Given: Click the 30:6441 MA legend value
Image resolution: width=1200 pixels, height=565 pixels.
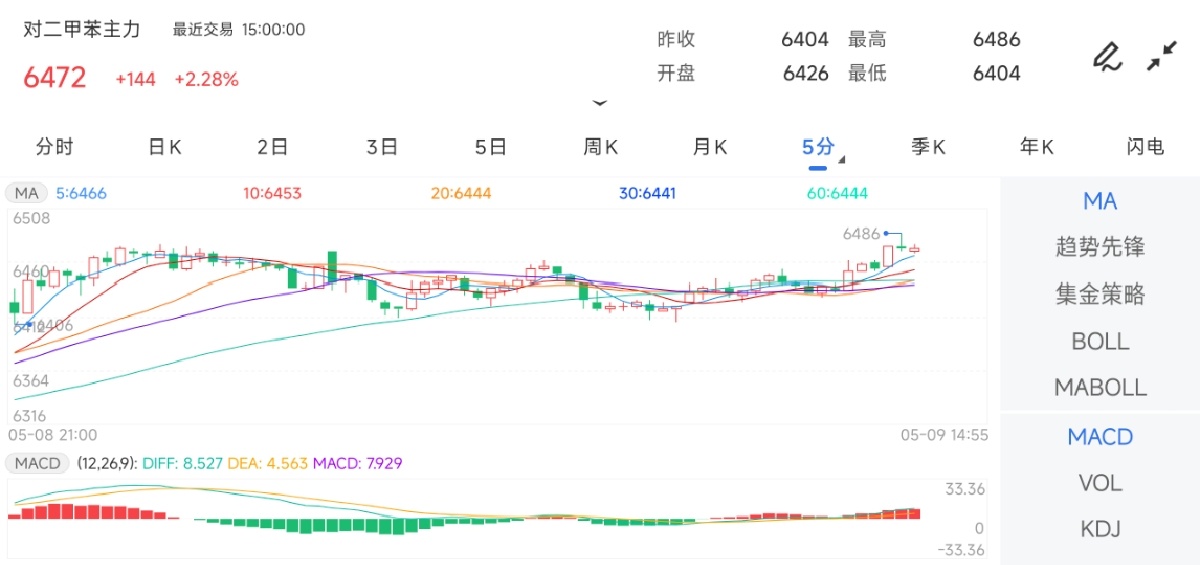Looking at the screenshot, I should click(648, 193).
